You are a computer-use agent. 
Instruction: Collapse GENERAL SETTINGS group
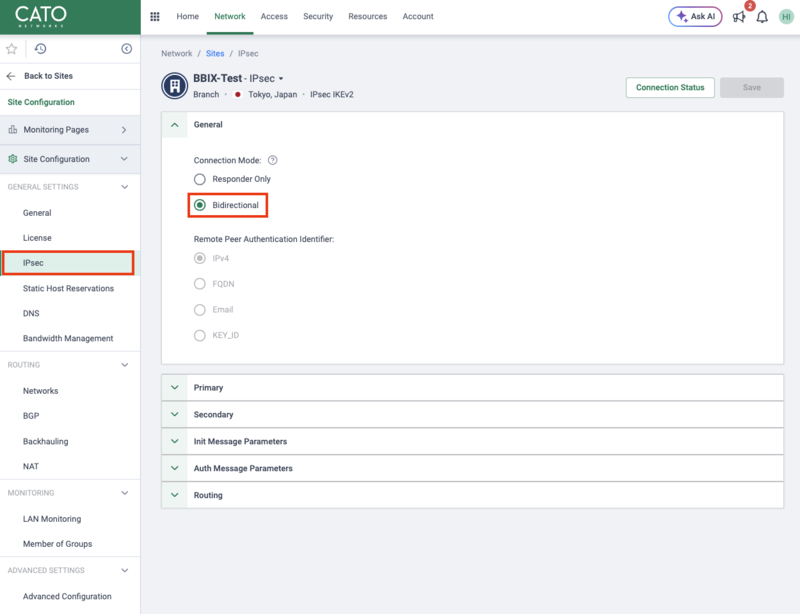124,187
